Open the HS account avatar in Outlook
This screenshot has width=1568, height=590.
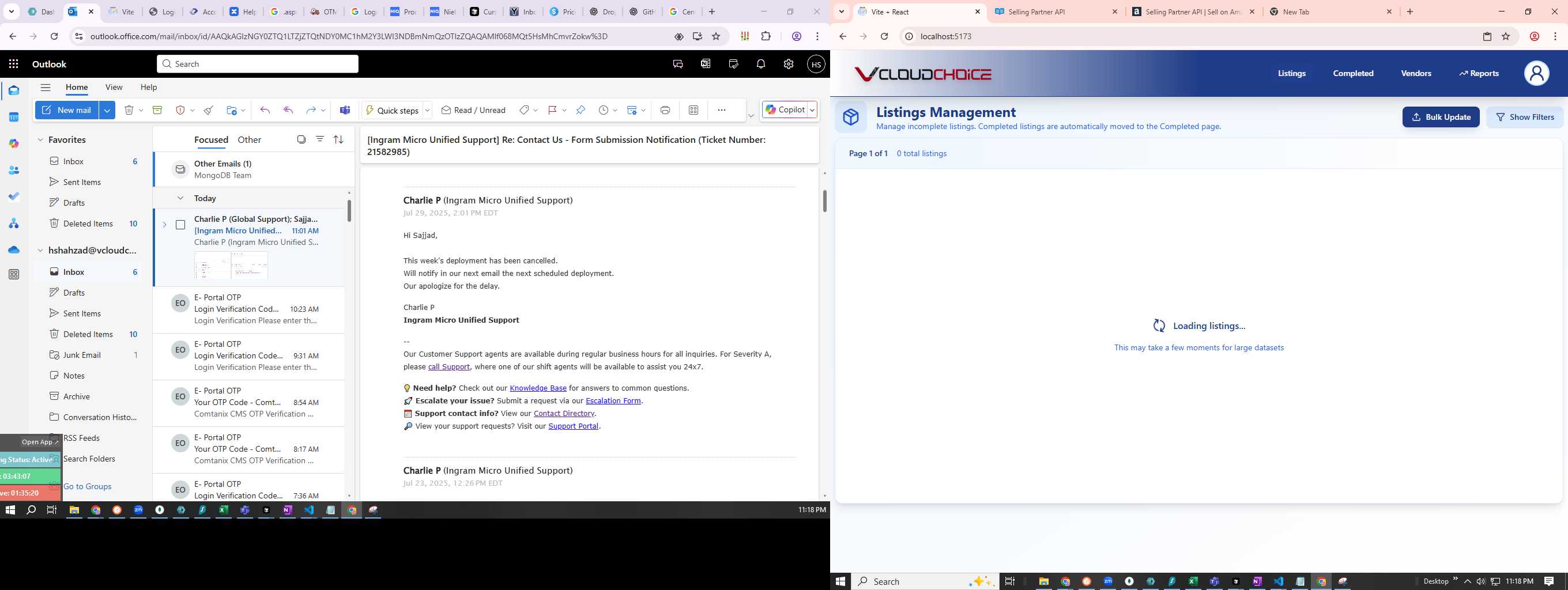[x=816, y=64]
